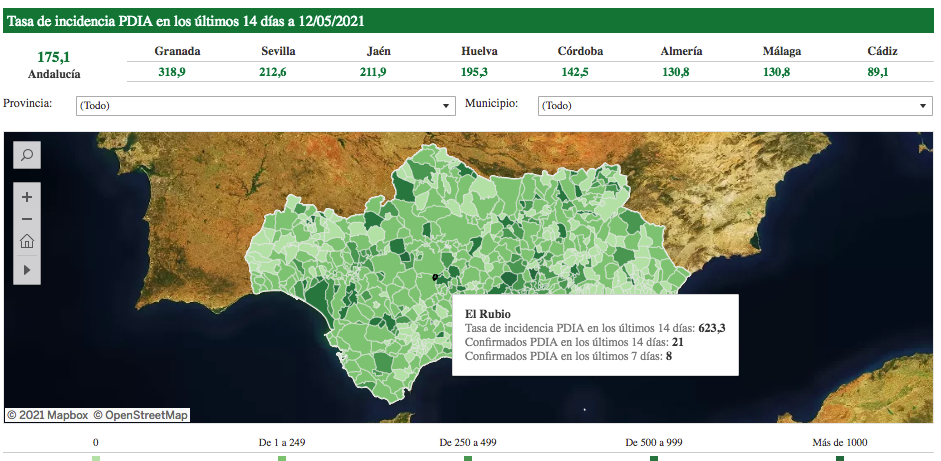Zoom in with the map plus button

click(x=27, y=197)
